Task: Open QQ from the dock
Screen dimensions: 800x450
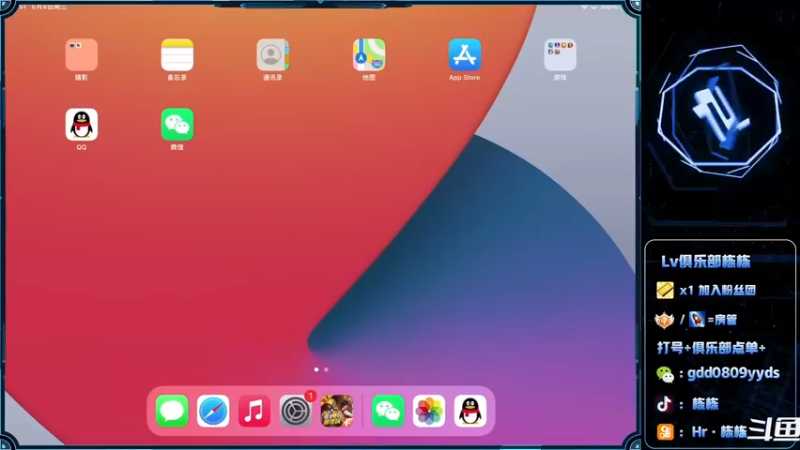Action: [470, 411]
